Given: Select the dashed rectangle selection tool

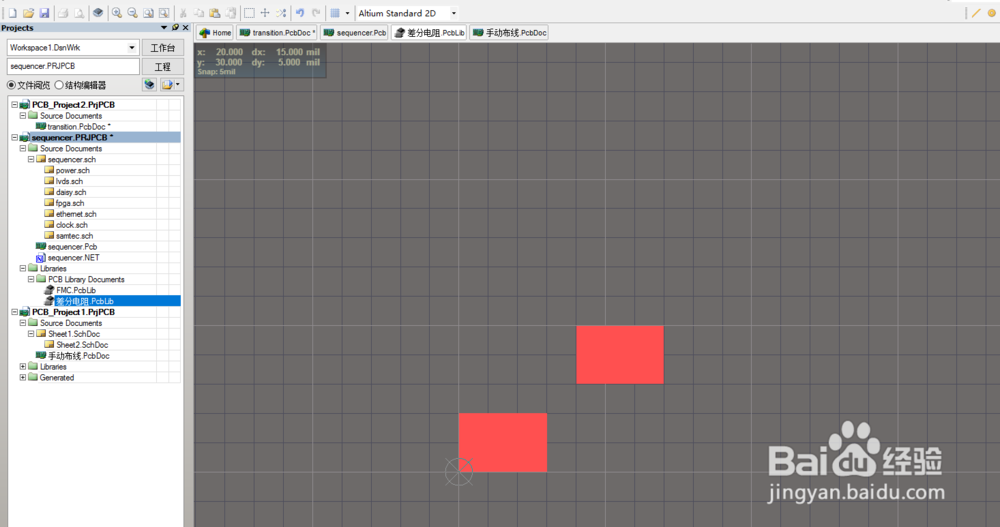Looking at the screenshot, I should click(249, 13).
